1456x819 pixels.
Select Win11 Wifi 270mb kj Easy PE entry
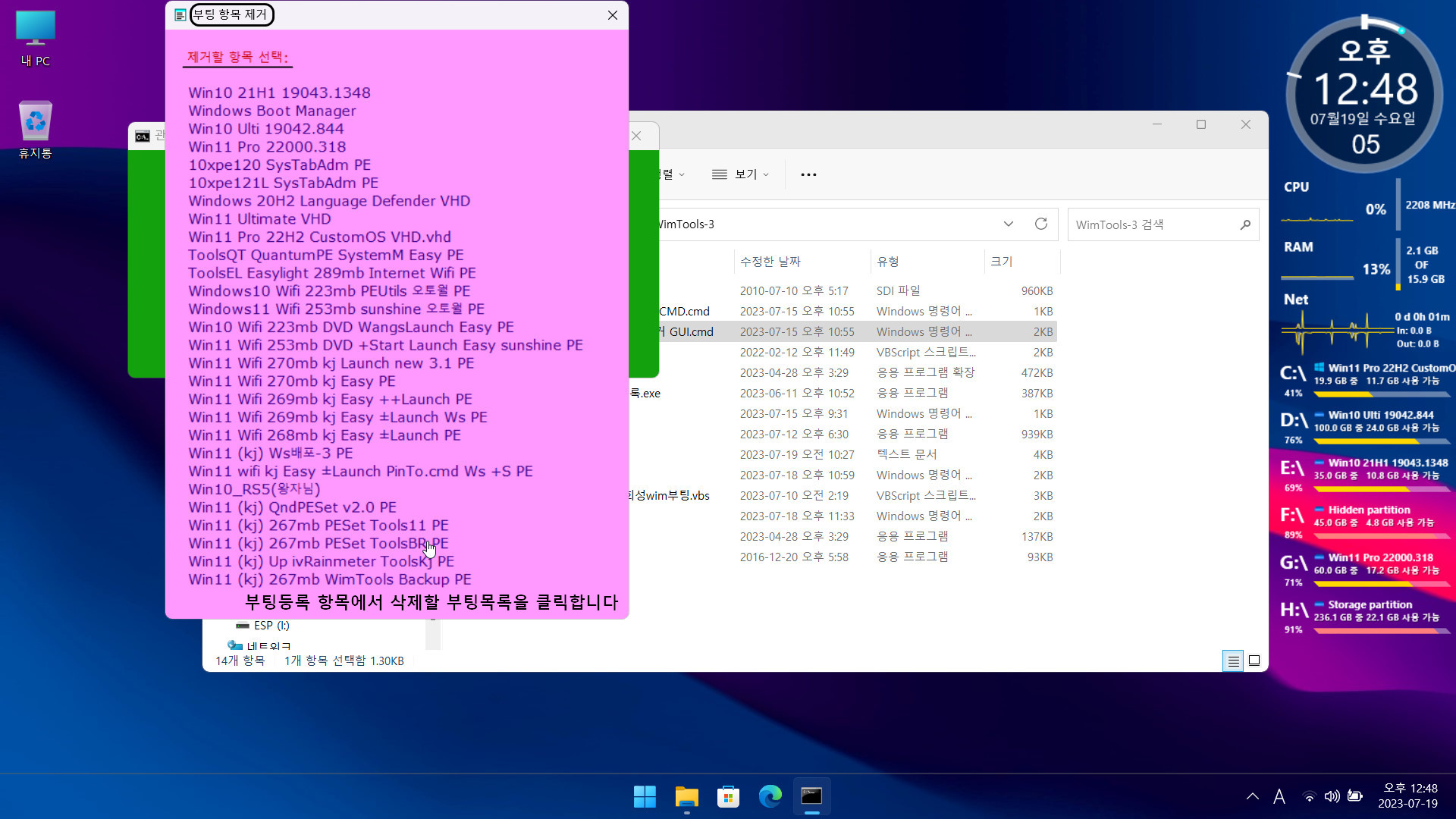tap(291, 381)
